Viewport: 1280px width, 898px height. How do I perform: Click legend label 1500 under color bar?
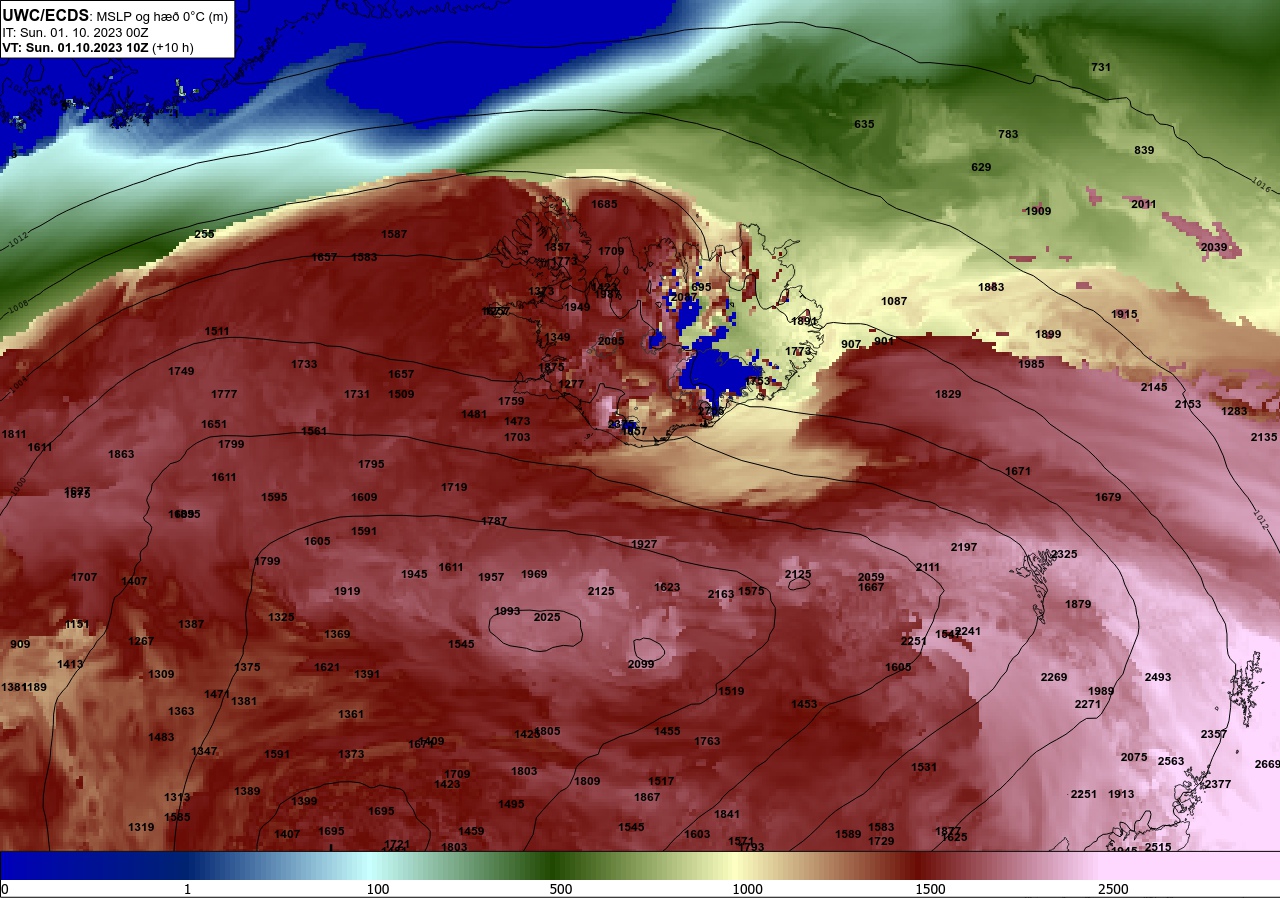tap(931, 889)
